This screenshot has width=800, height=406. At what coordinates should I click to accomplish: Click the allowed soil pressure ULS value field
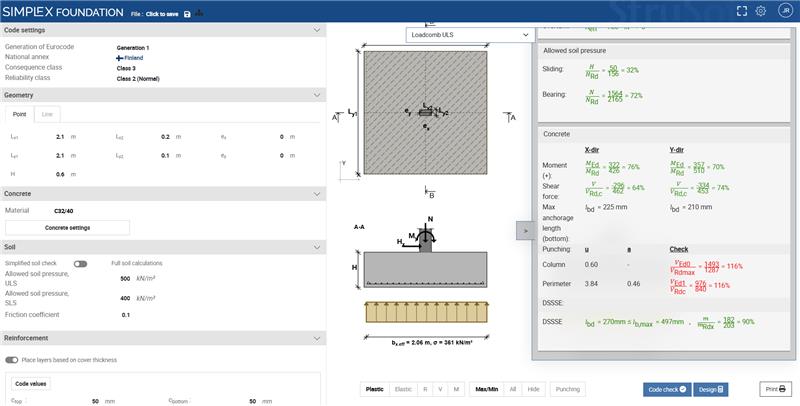[125, 279]
